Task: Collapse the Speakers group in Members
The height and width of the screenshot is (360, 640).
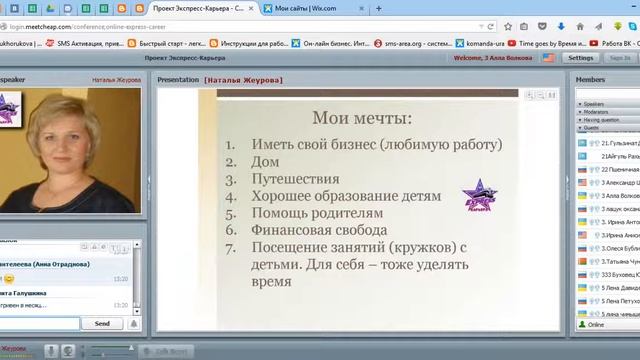Action: click(x=608, y=104)
